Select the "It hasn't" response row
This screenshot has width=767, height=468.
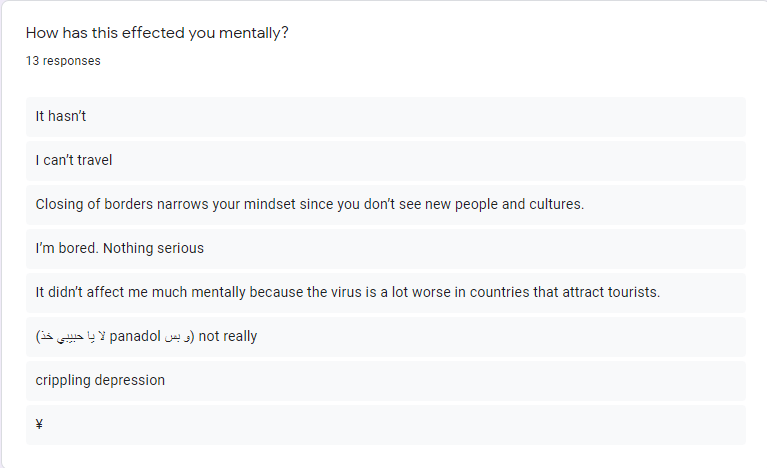[x=385, y=117]
